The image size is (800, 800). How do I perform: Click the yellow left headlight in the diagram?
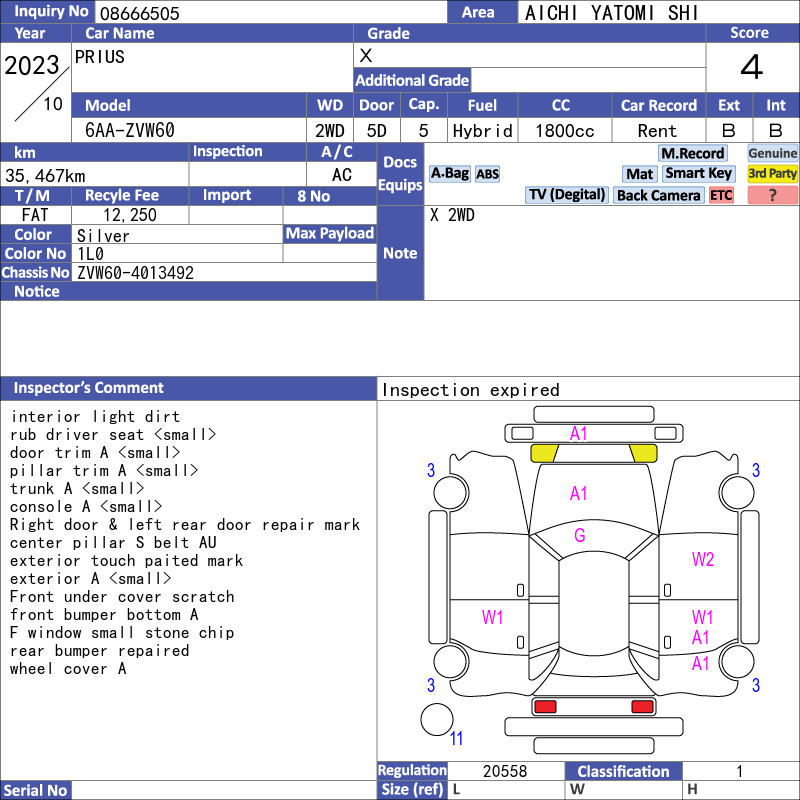544,453
